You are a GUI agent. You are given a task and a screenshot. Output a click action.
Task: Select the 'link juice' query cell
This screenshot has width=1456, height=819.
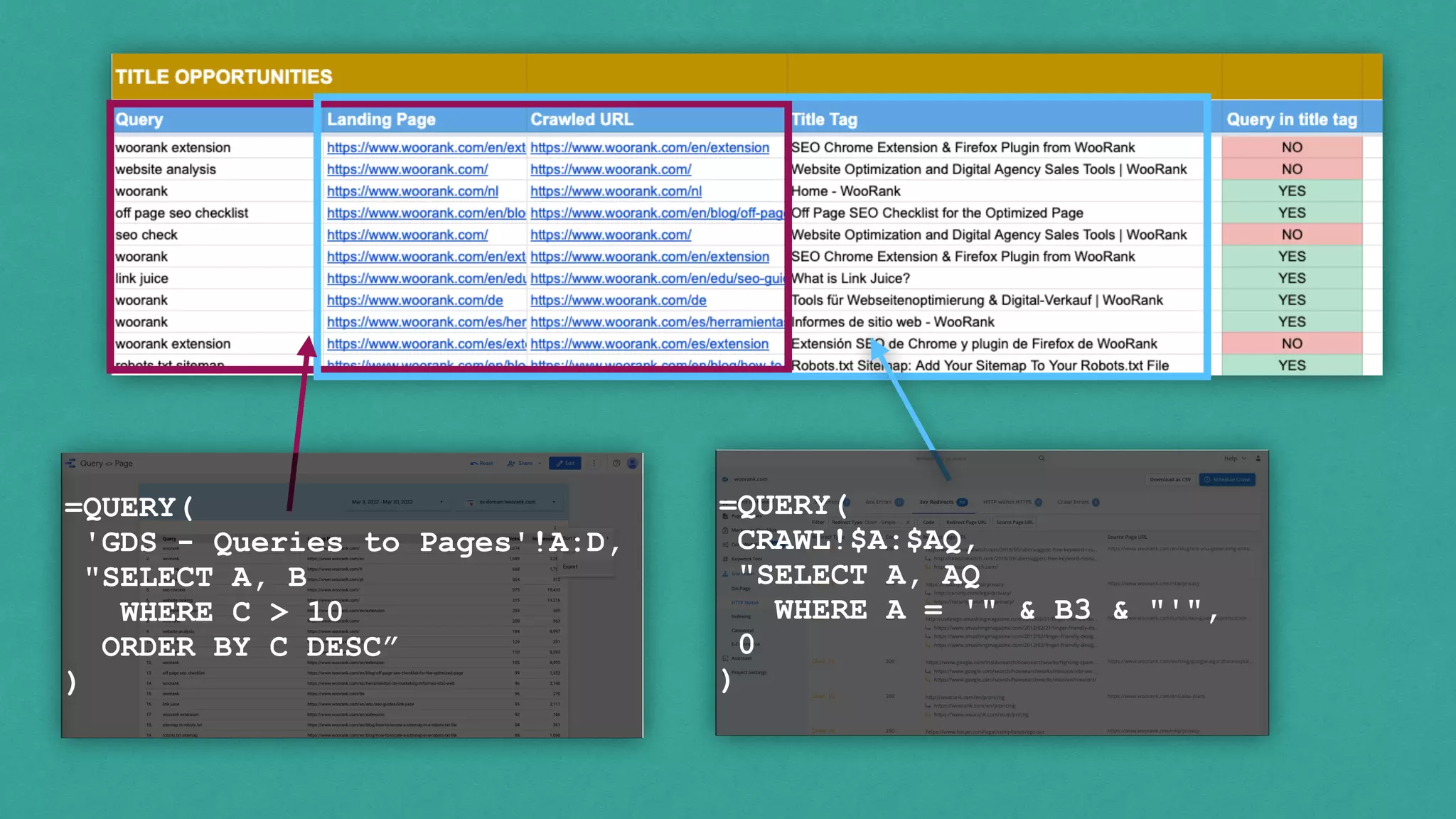click(x=212, y=279)
